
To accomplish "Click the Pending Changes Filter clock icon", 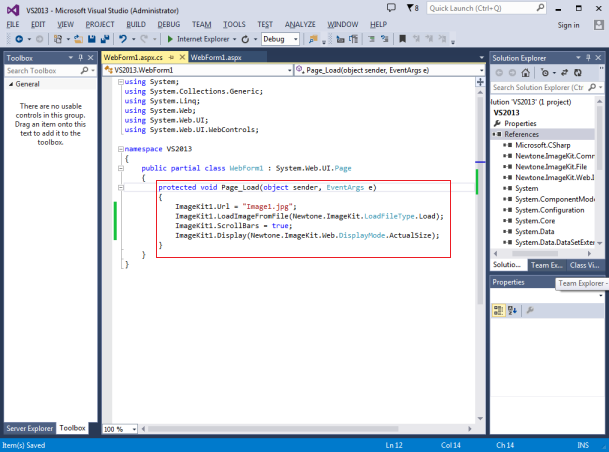I will point(545,73).
